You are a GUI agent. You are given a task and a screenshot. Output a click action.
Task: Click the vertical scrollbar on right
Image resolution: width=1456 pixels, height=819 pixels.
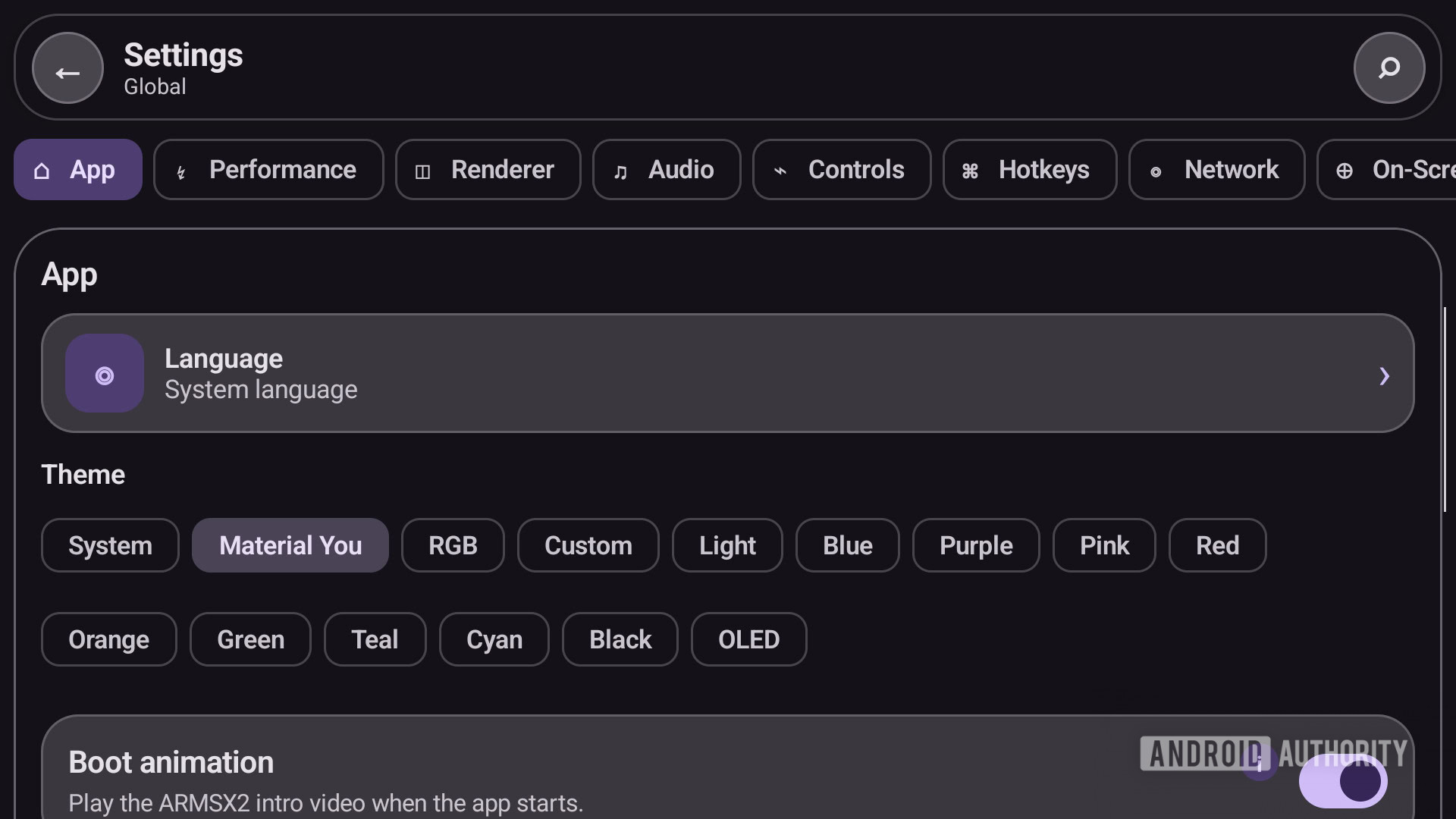point(1445,409)
